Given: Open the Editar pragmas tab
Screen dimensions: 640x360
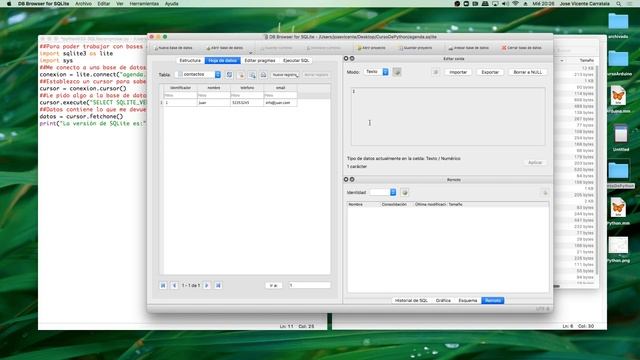Looking at the screenshot, I should coord(260,60).
